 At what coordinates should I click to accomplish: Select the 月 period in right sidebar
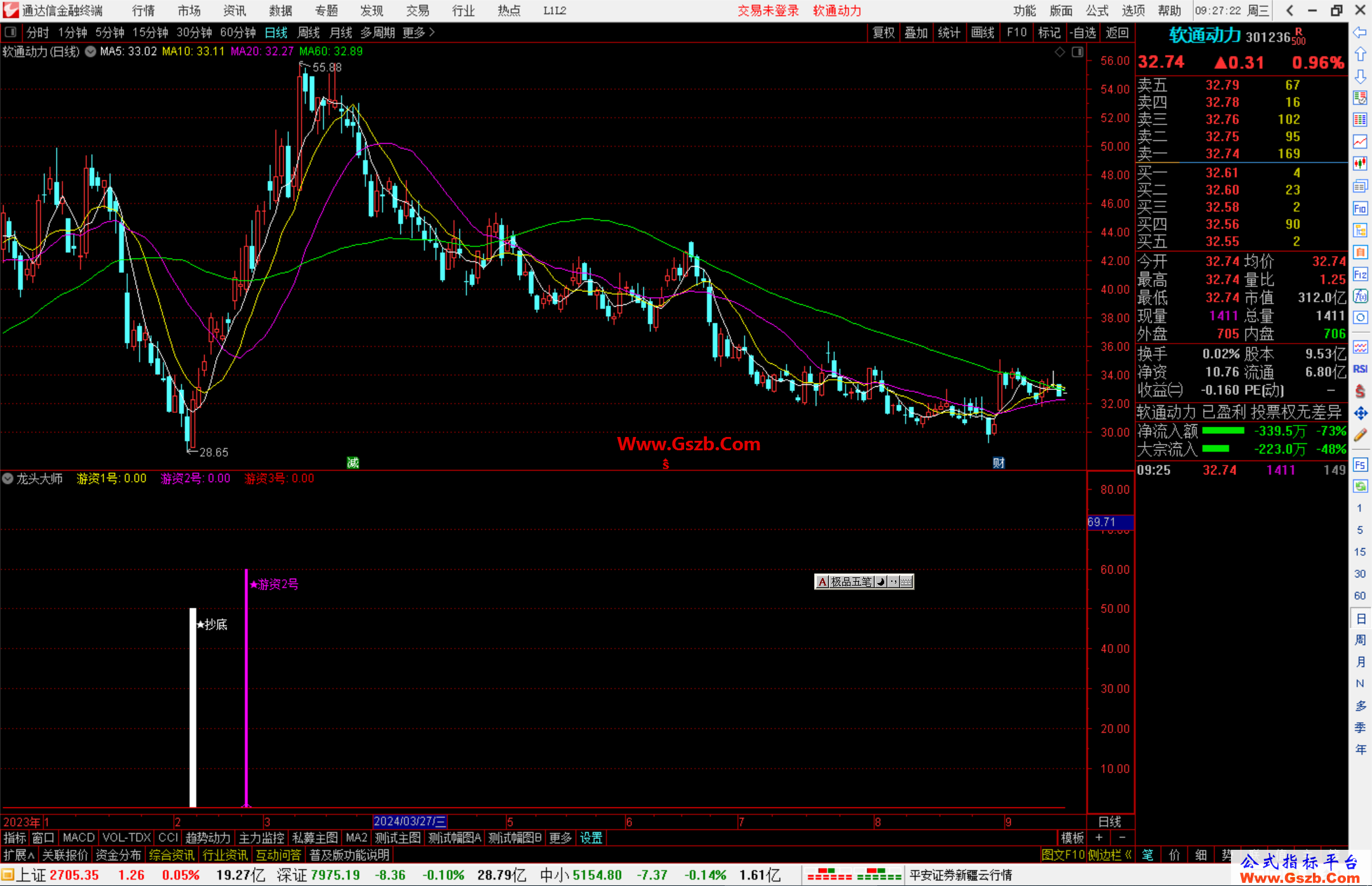coord(1360,662)
